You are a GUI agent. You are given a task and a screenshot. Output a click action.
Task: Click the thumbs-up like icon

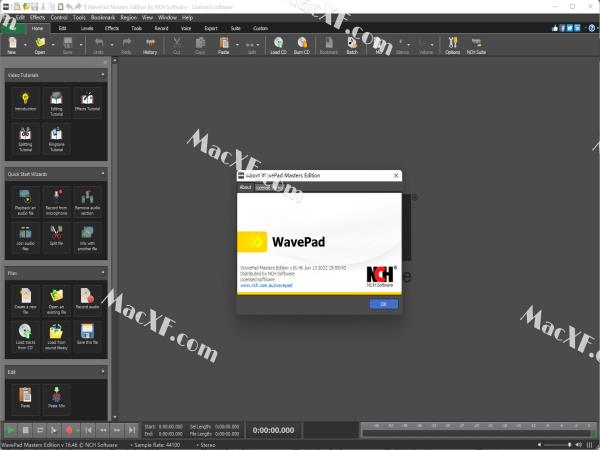pyautogui.click(x=555, y=28)
